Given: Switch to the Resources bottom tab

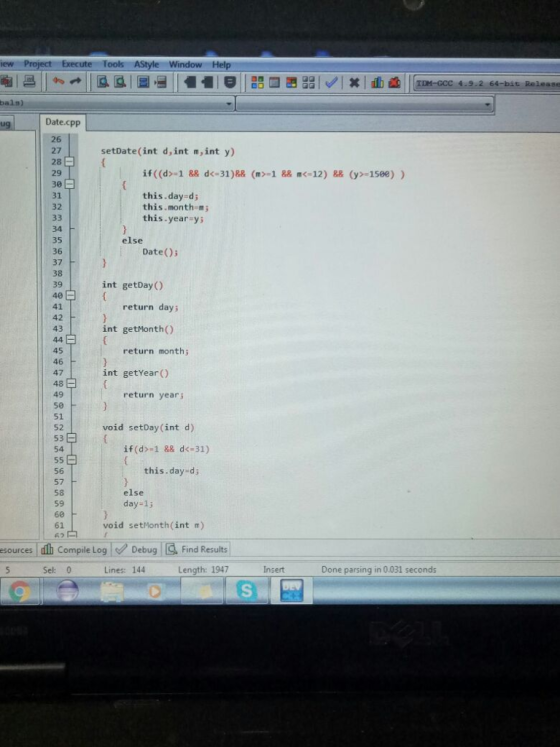Looking at the screenshot, I should tap(17, 550).
